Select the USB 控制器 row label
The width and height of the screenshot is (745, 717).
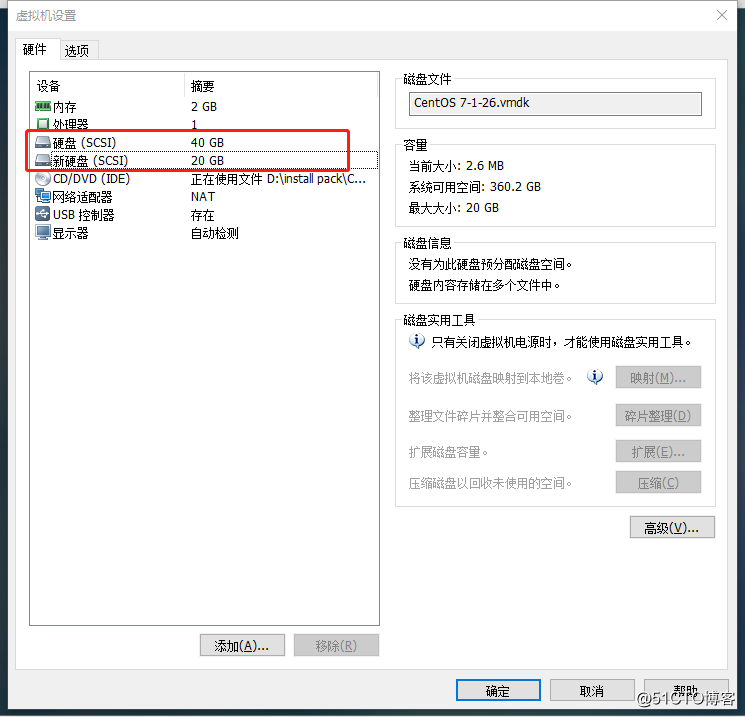(x=84, y=215)
